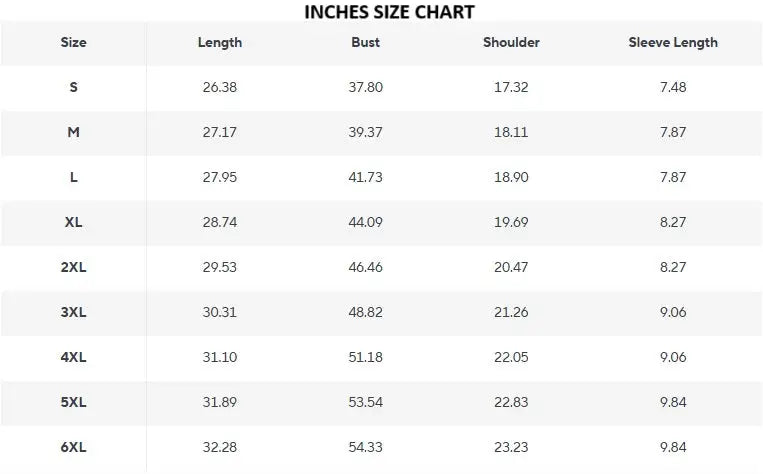Select the 2XL size row label

[73, 267]
